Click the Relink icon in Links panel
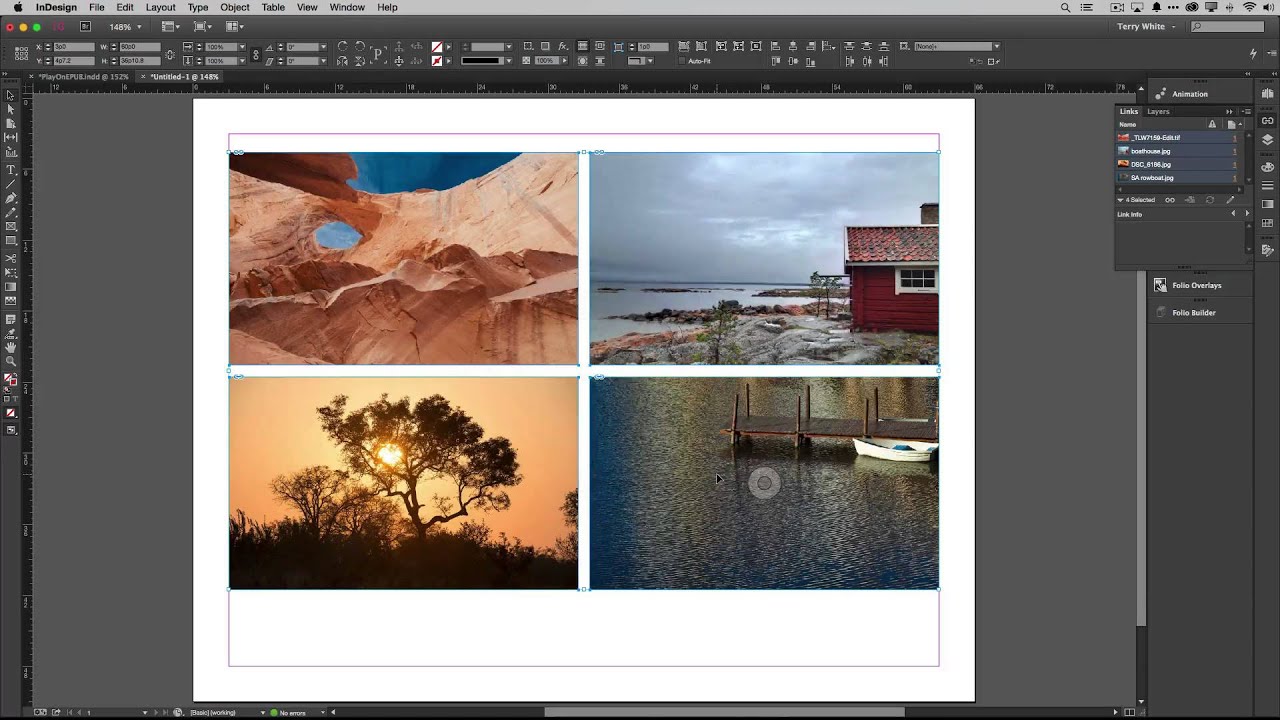This screenshot has width=1280, height=720. [x=1170, y=200]
